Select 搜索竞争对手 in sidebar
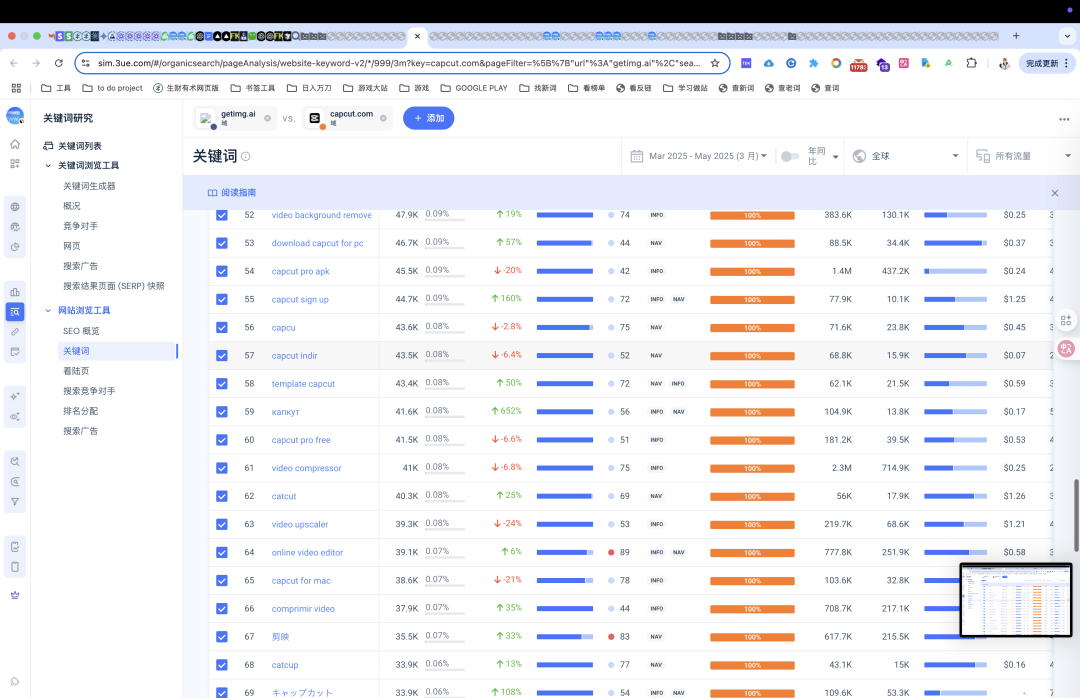Image resolution: width=1080 pixels, height=698 pixels. pyautogui.click(x=89, y=391)
